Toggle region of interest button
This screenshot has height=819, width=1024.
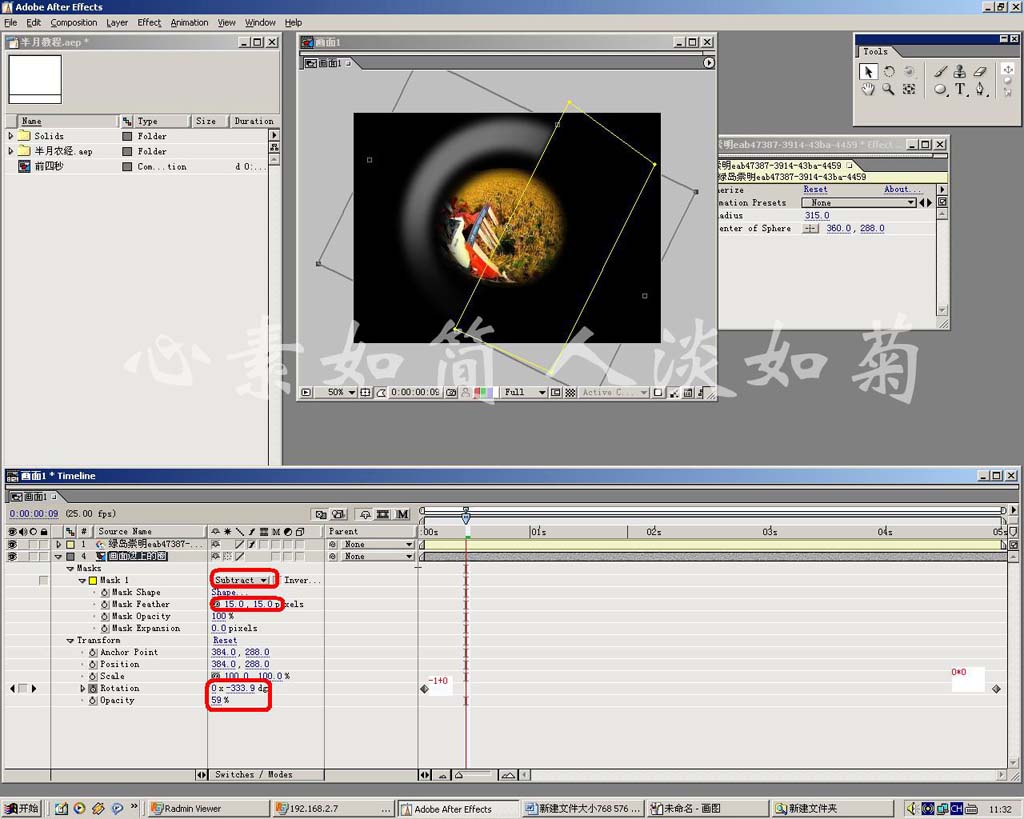tap(556, 393)
